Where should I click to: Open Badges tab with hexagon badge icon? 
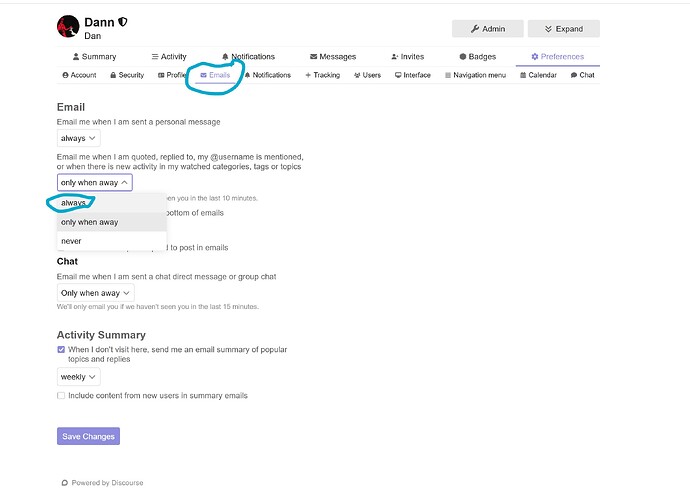tap(477, 56)
